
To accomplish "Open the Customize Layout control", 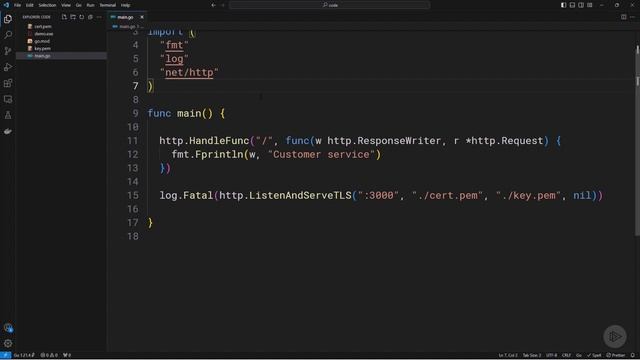I will [x=590, y=5].
